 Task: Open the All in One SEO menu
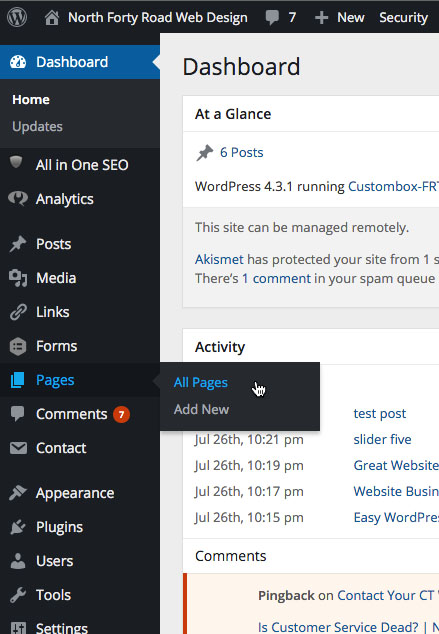(80, 165)
